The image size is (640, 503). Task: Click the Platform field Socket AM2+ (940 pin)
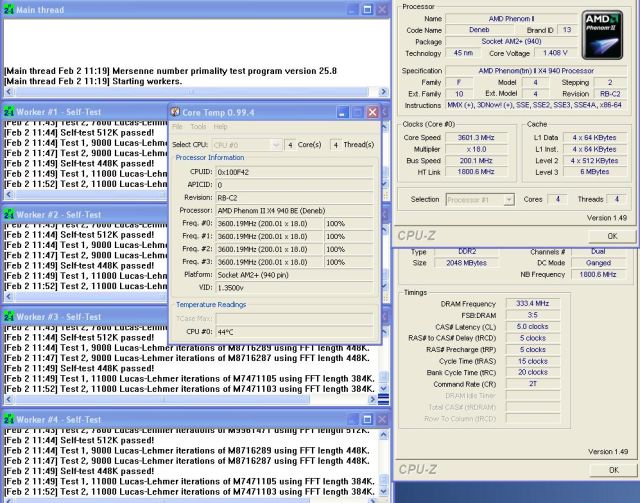coord(294,275)
